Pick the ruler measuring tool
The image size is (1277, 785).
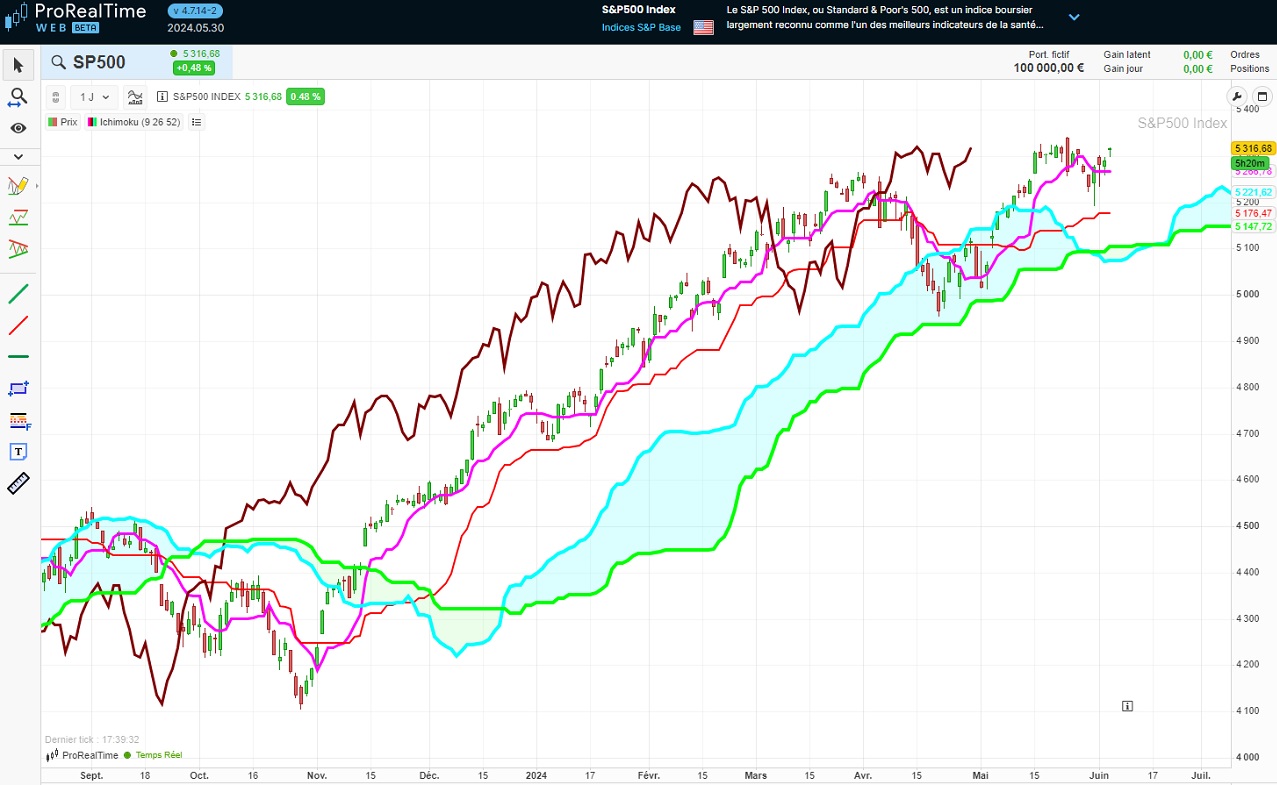click(18, 484)
